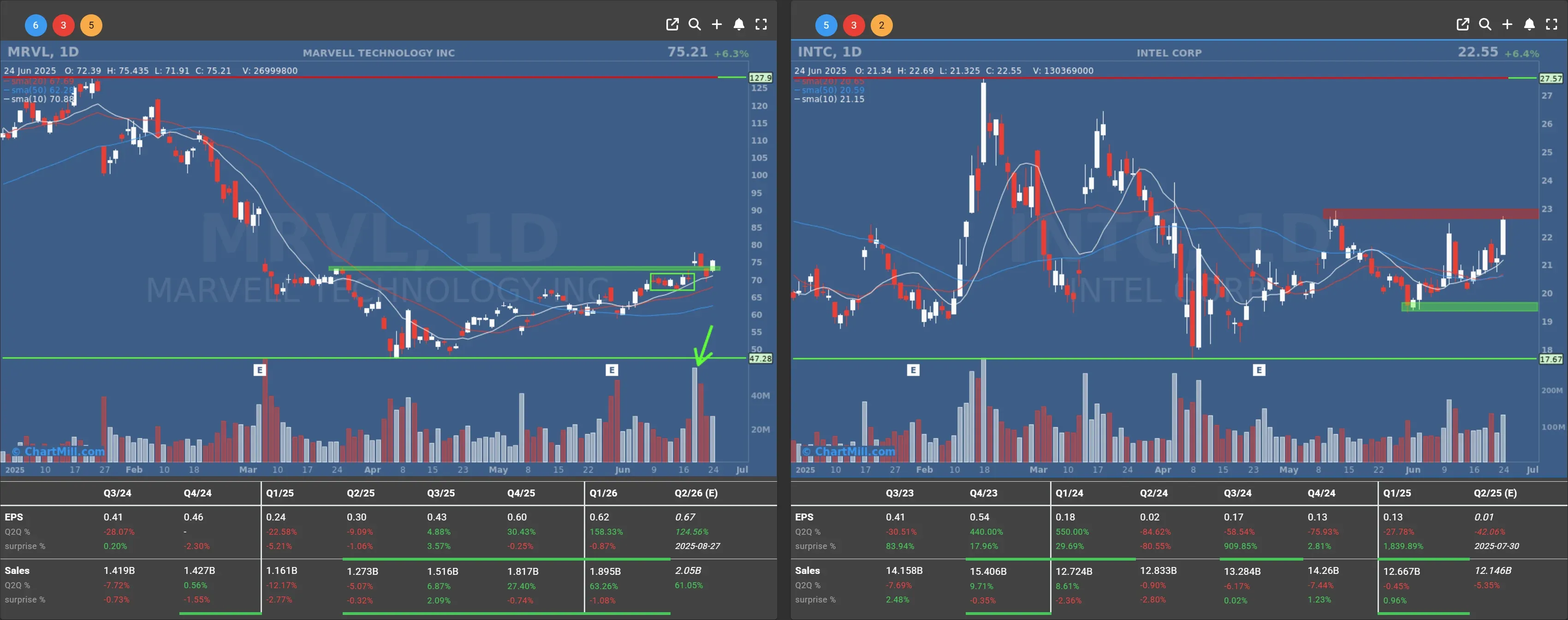Viewport: 1568px width, 620px height.
Task: Click the plus icon on INTC panel
Action: pyautogui.click(x=1507, y=24)
